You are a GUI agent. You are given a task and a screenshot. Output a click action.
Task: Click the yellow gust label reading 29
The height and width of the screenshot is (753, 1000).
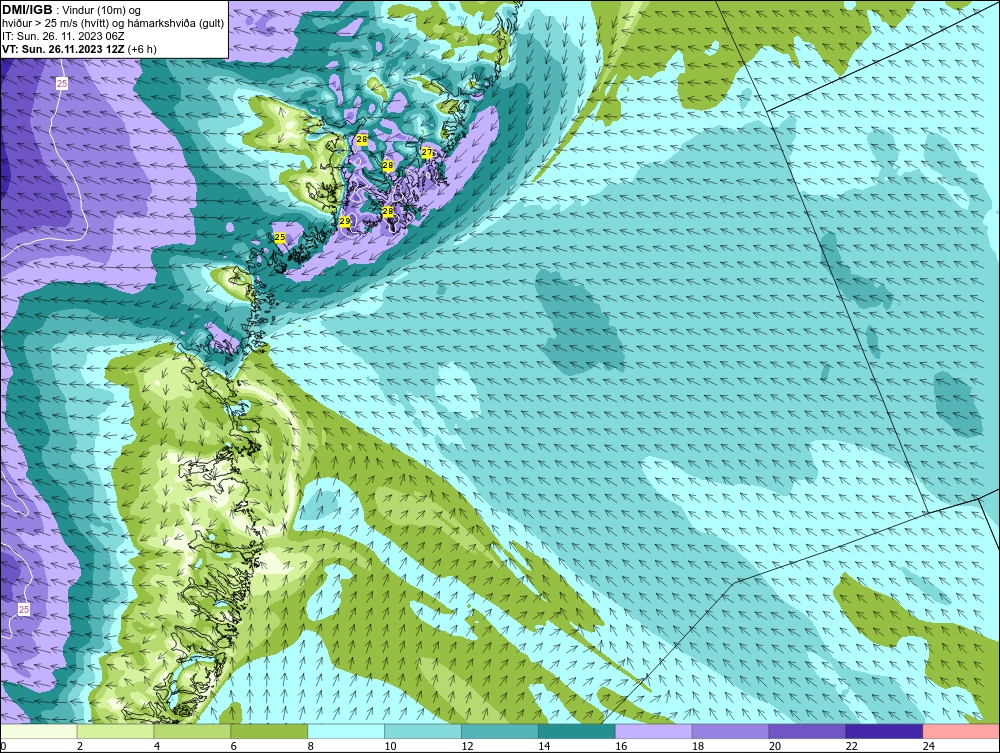coord(345,221)
